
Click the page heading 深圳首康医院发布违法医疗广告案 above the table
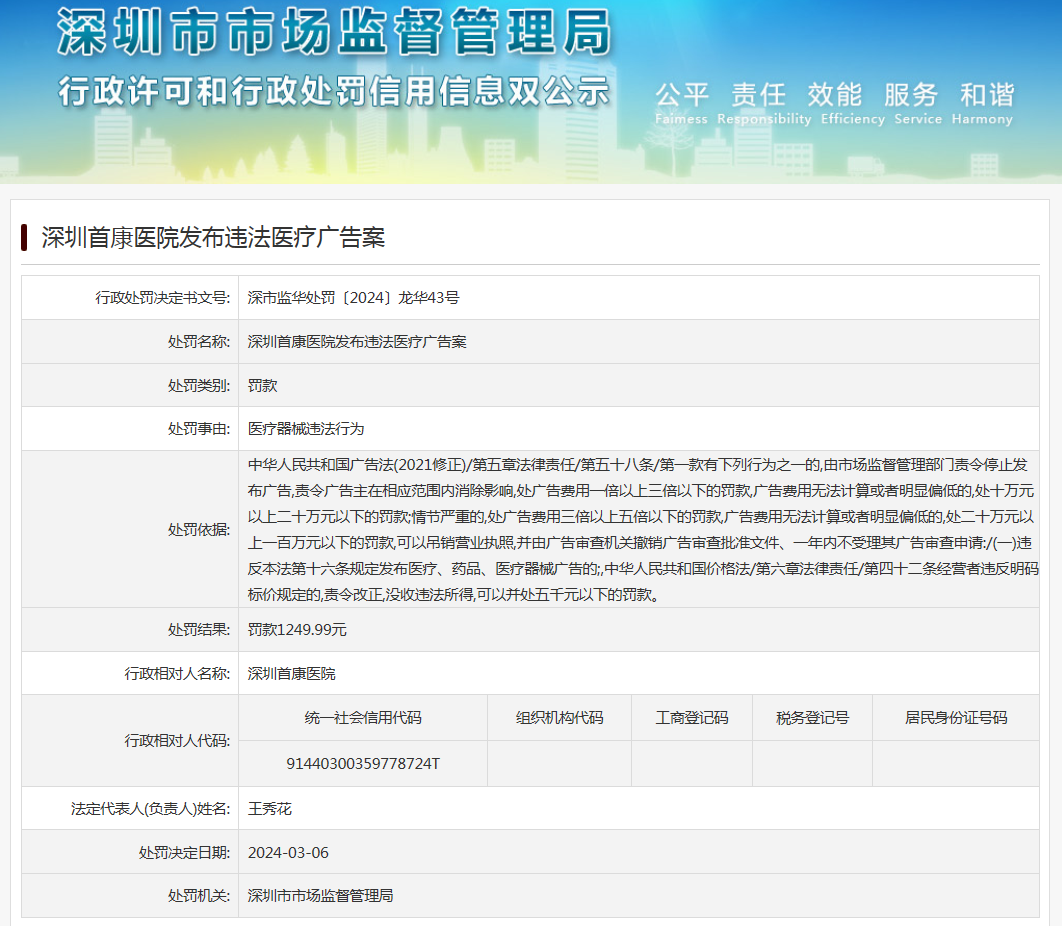coord(213,238)
